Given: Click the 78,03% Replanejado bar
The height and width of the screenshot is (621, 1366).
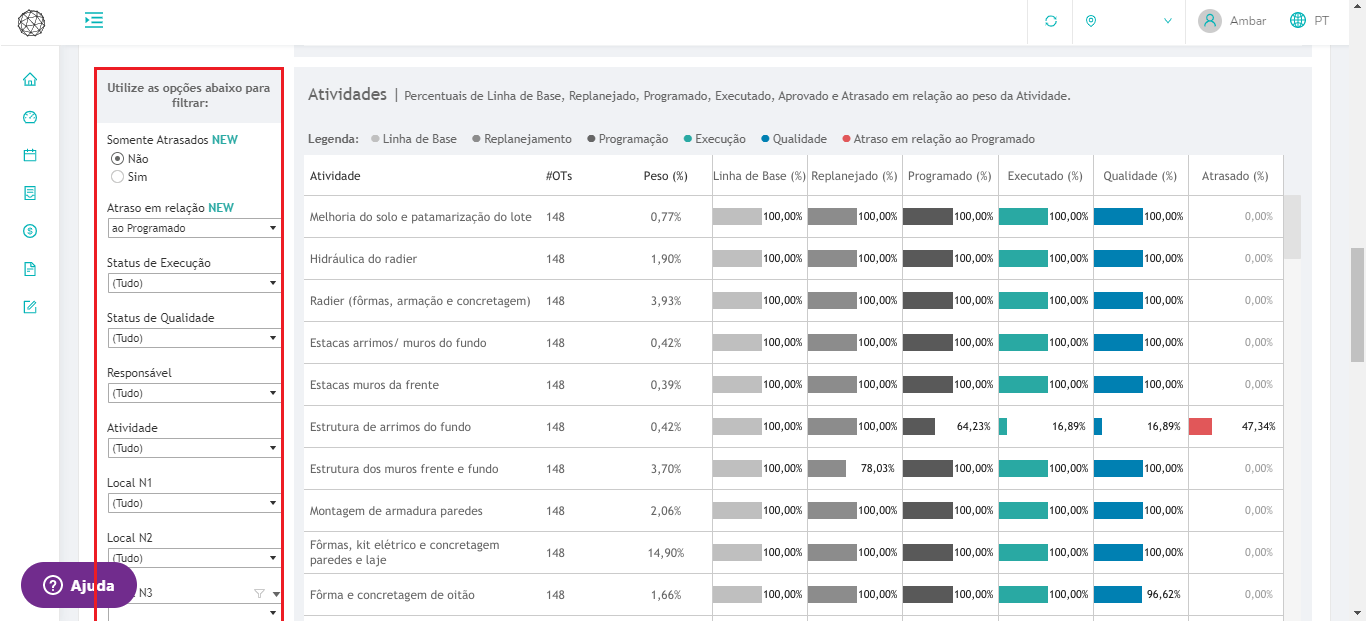Looking at the screenshot, I should (x=827, y=469).
